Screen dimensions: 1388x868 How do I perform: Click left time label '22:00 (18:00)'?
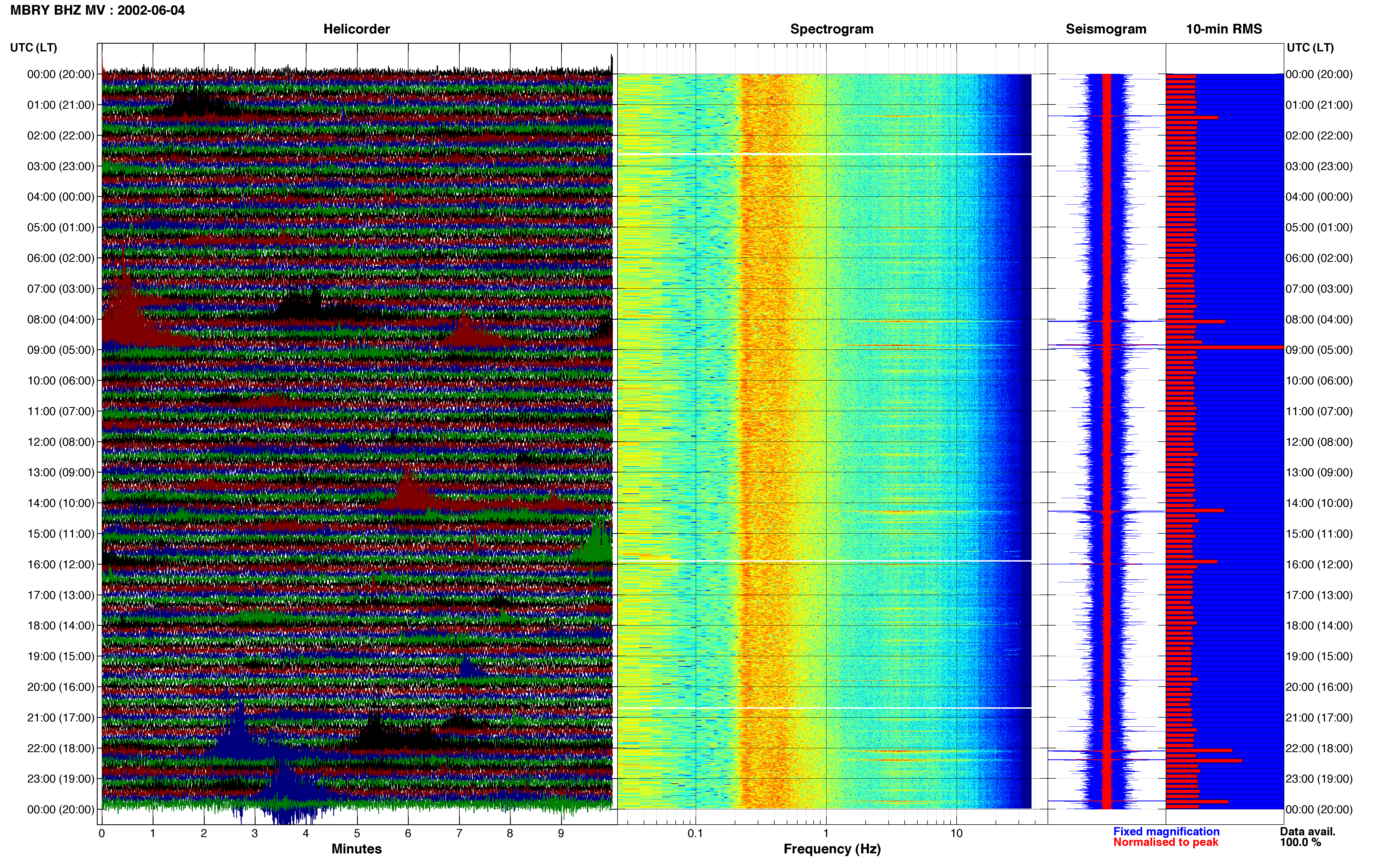click(61, 749)
